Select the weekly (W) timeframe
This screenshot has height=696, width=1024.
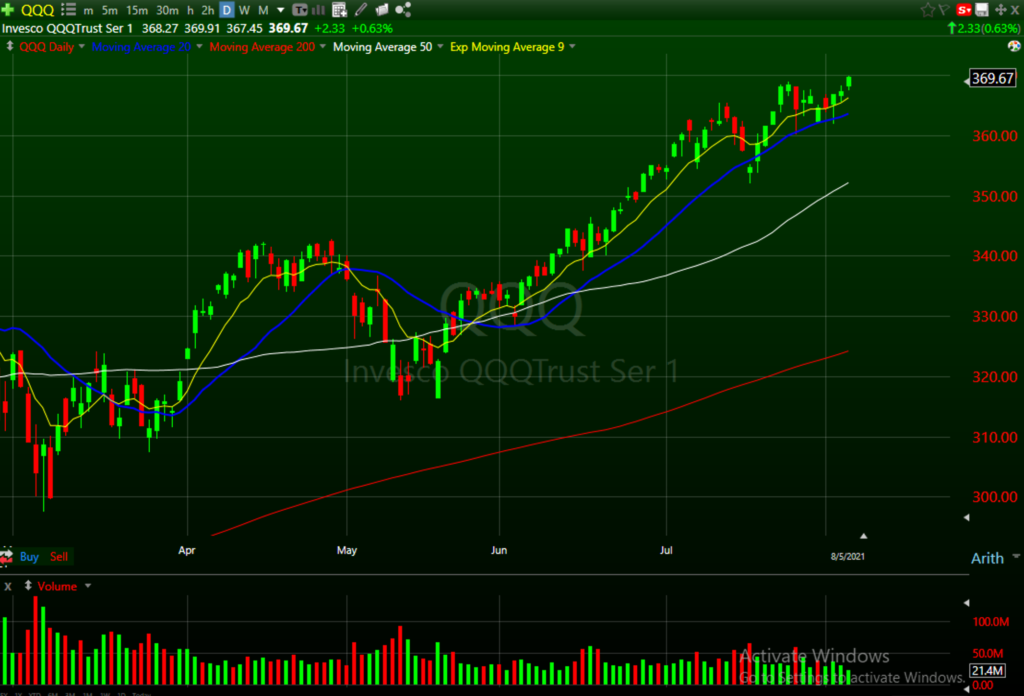tap(245, 10)
